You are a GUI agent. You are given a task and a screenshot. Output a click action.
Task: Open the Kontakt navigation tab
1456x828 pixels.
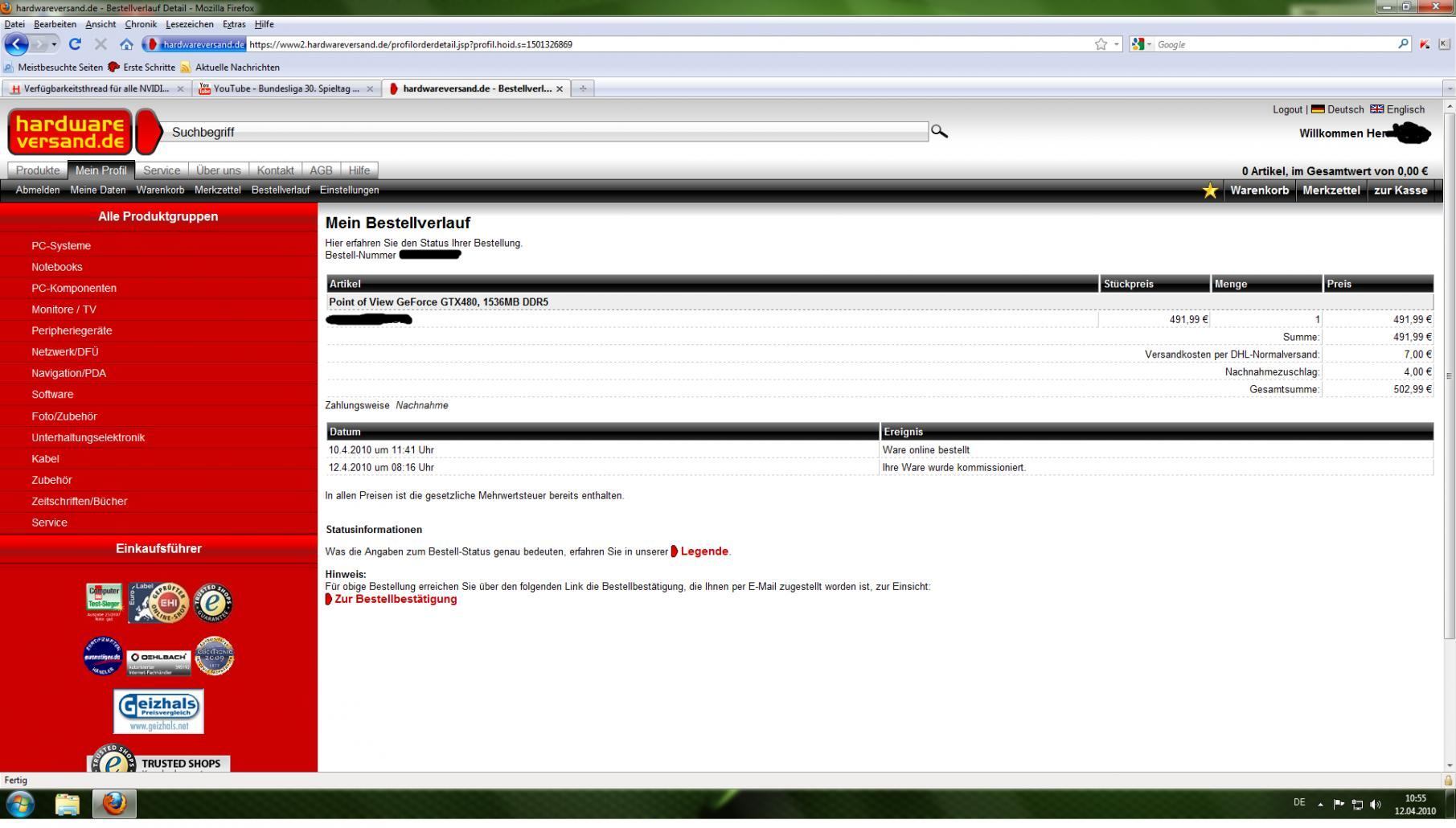[275, 170]
